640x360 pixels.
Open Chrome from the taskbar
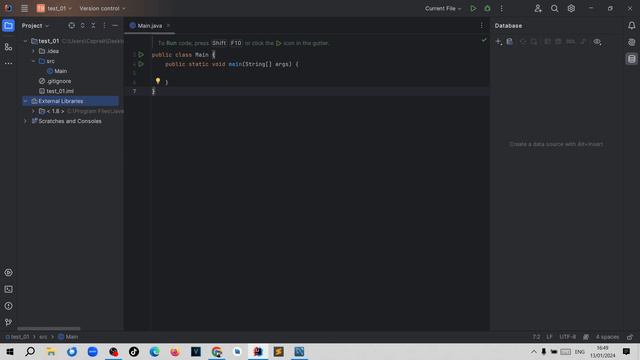[217, 351]
